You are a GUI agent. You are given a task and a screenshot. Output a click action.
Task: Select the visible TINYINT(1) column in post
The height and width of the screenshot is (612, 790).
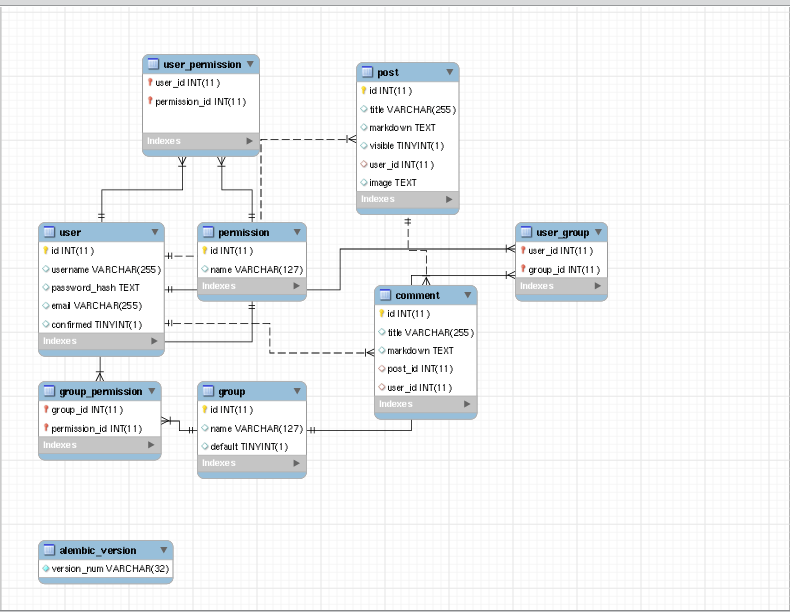click(406, 146)
